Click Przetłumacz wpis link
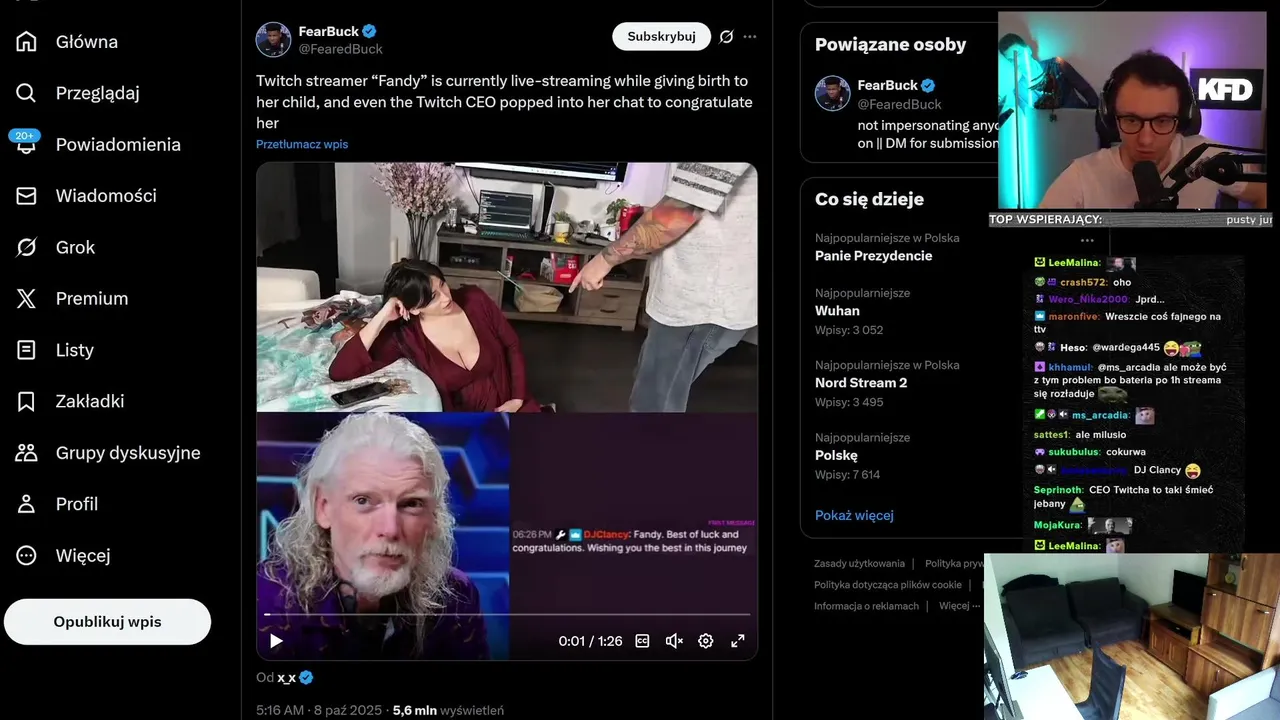The width and height of the screenshot is (1280, 720). click(302, 144)
